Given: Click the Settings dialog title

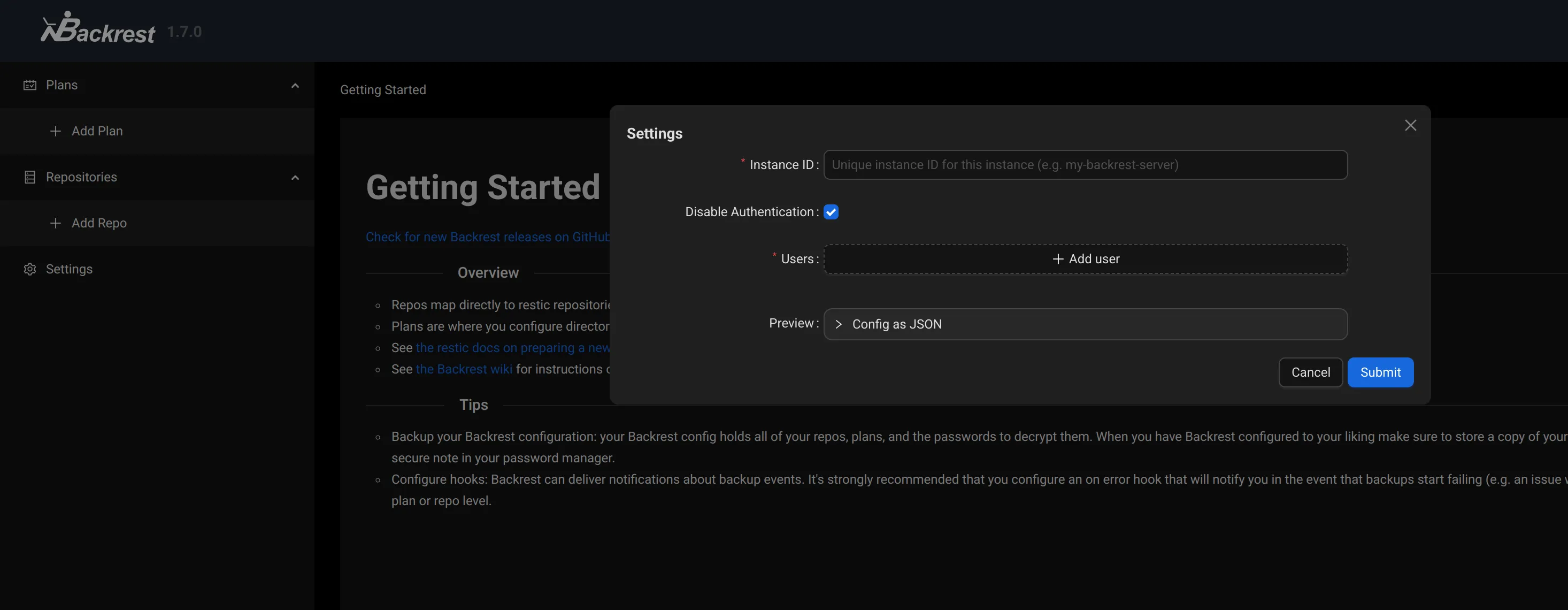Looking at the screenshot, I should (x=655, y=133).
